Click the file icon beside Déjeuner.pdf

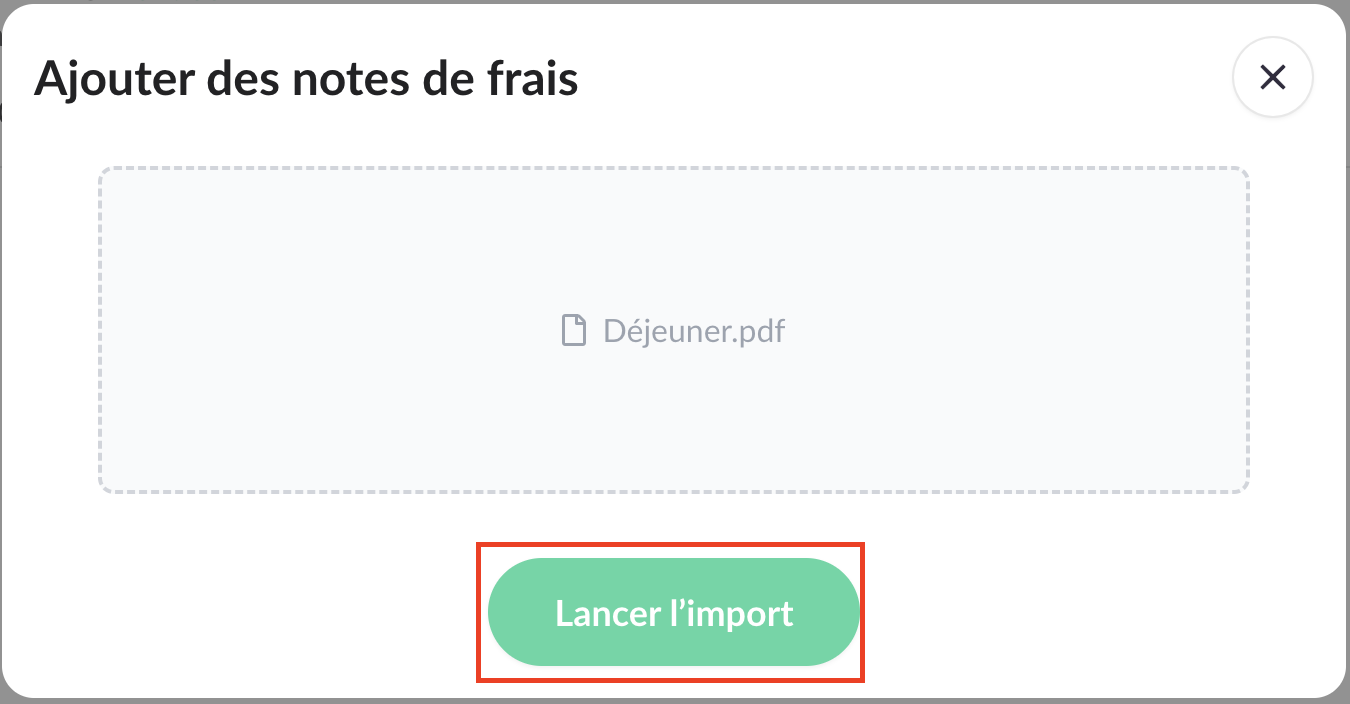(x=573, y=330)
